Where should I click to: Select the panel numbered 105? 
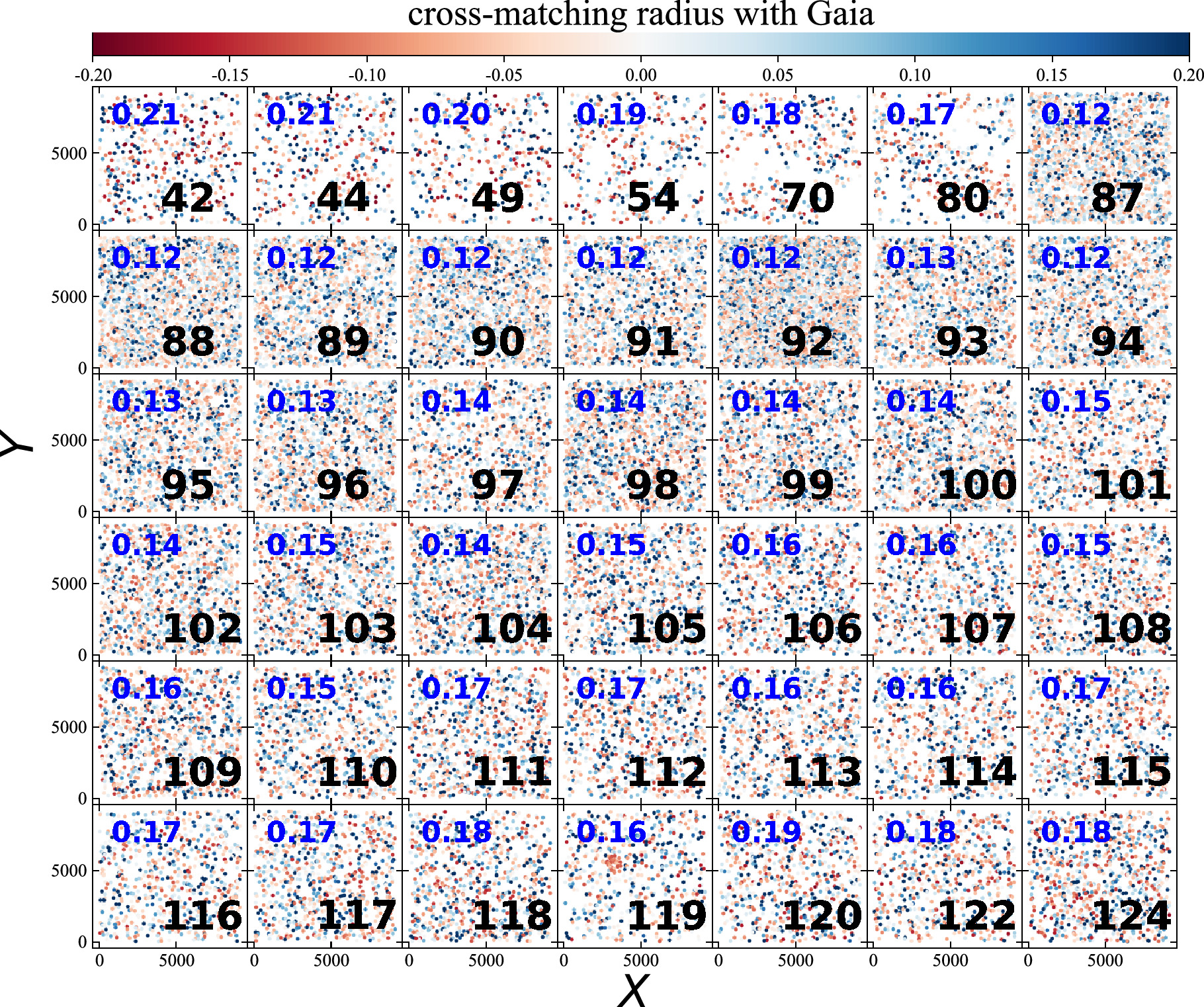pos(634,589)
